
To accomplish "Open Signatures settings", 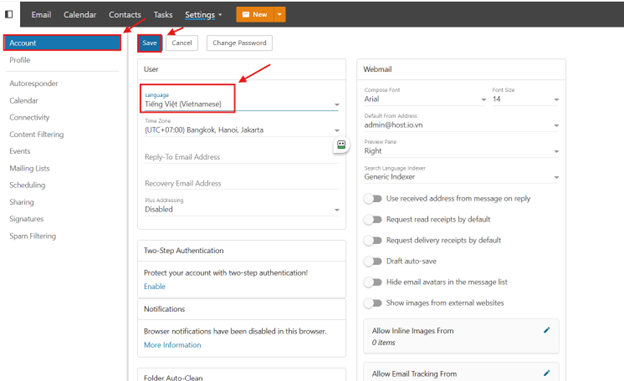I will [27, 219].
